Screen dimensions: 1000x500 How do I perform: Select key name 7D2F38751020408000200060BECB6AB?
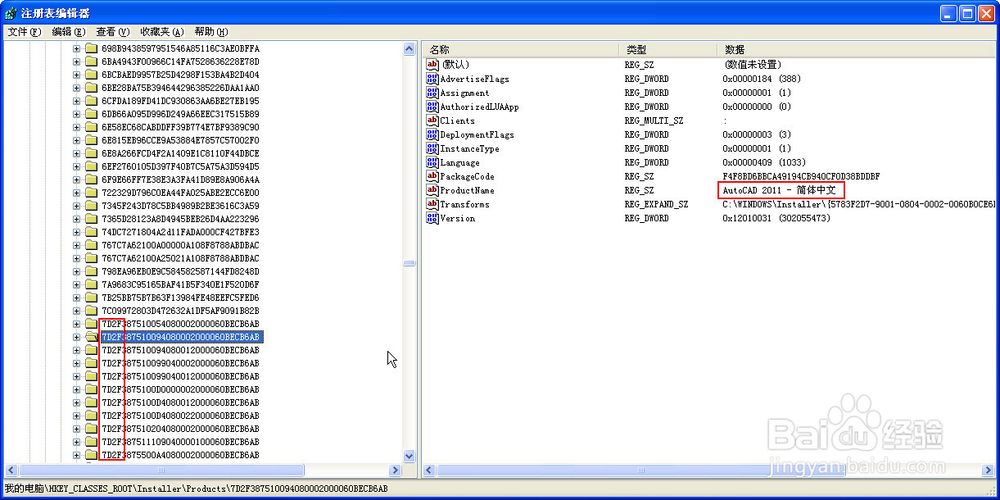(x=180, y=429)
